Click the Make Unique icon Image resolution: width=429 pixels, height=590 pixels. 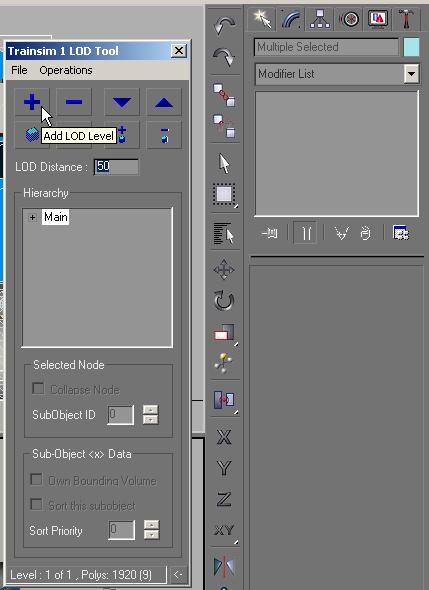(x=341, y=233)
